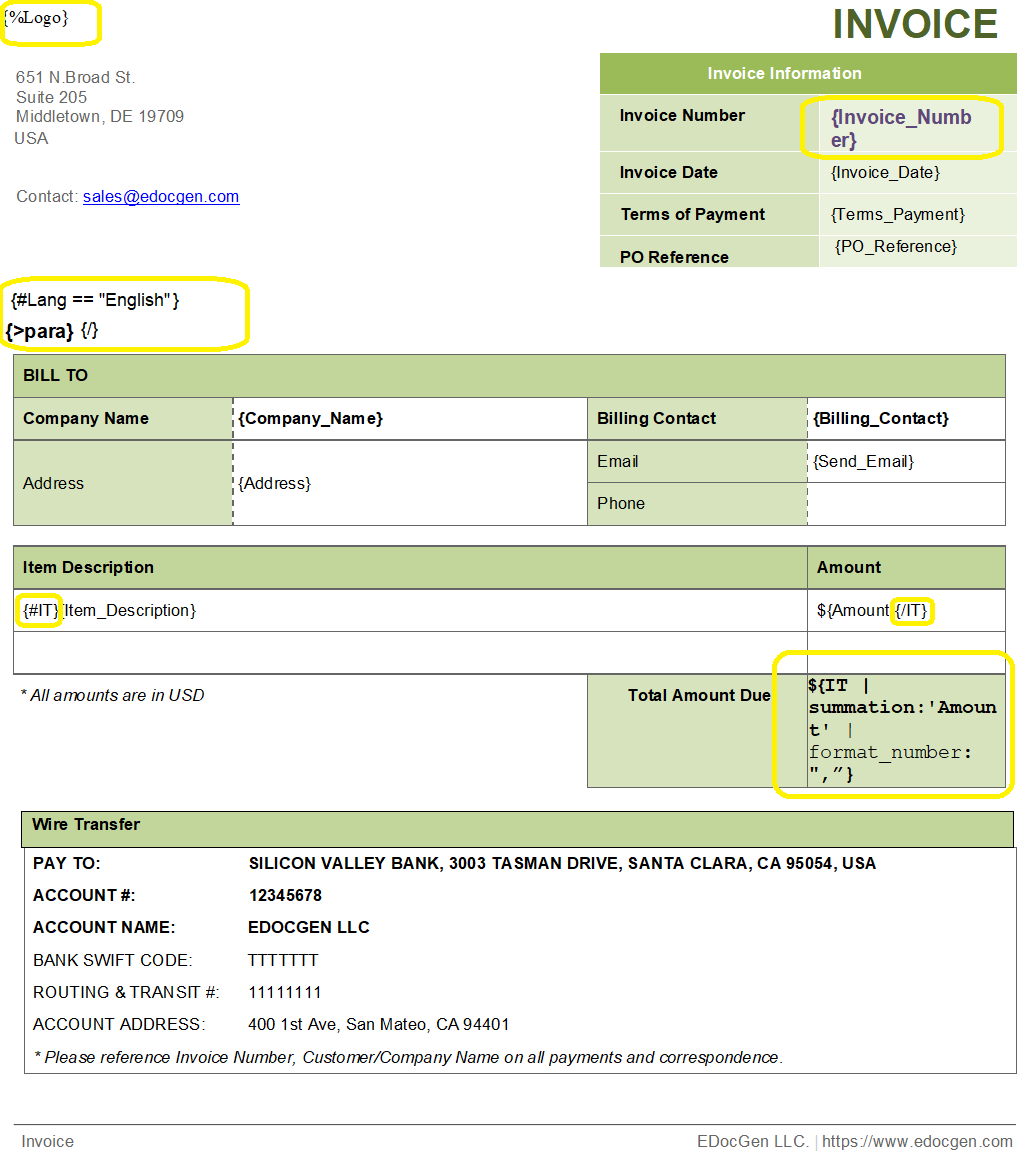The image size is (1023, 1153).
Task: Click the INVOICE title heading
Action: (x=914, y=25)
